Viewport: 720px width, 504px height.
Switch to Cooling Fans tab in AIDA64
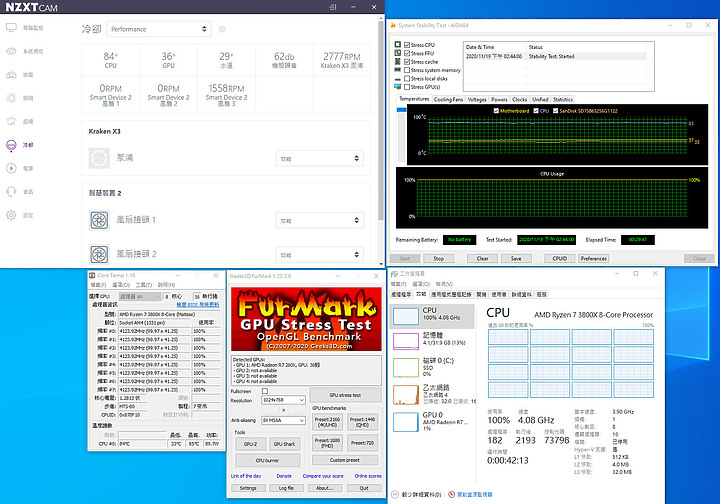point(448,99)
